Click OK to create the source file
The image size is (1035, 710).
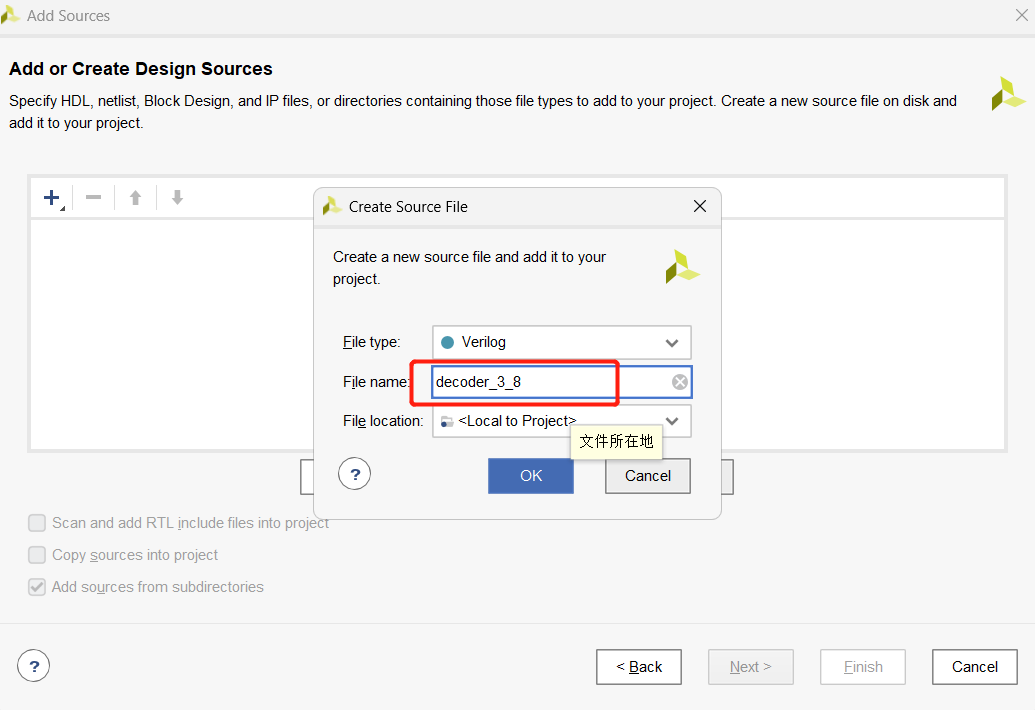(x=531, y=476)
